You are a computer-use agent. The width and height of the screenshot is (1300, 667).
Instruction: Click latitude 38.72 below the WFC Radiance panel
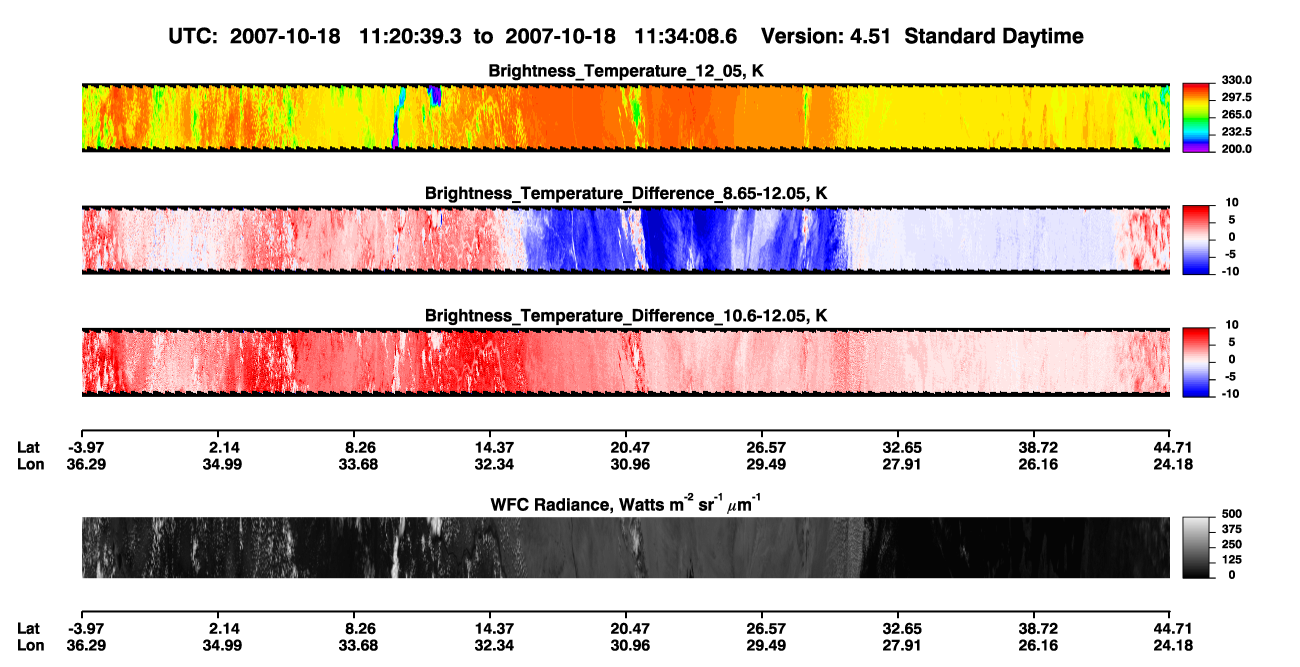point(1039,628)
